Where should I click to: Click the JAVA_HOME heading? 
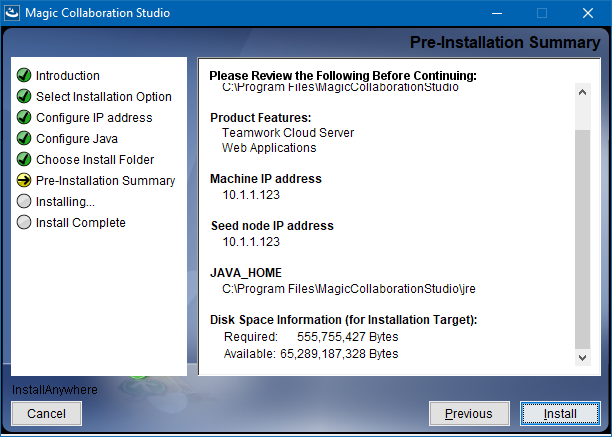(x=246, y=273)
